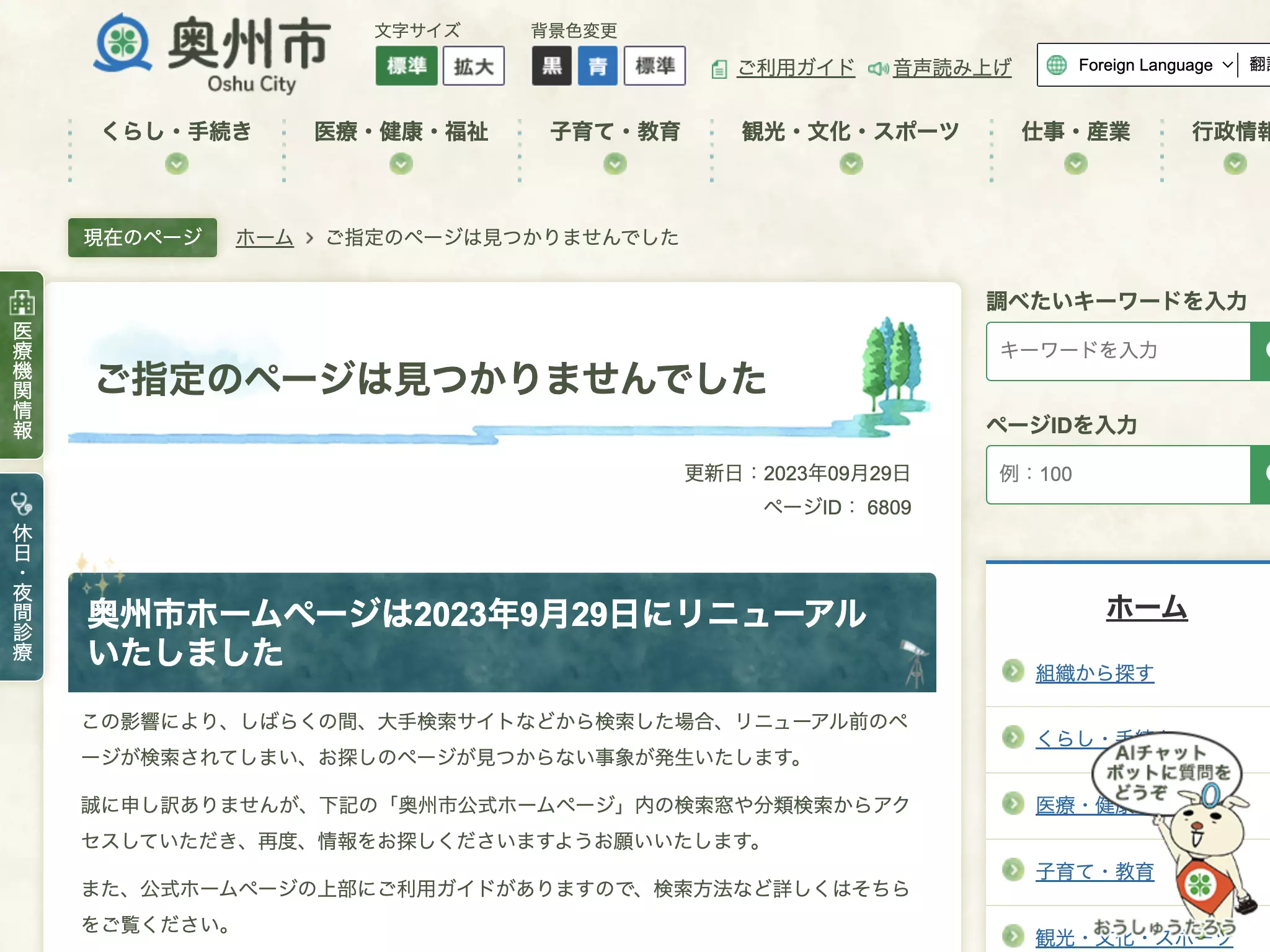Screen dimensions: 1270x952
Task: Click the arrow icon beside 子育て・教育 sidebar link
Action: (x=1013, y=870)
